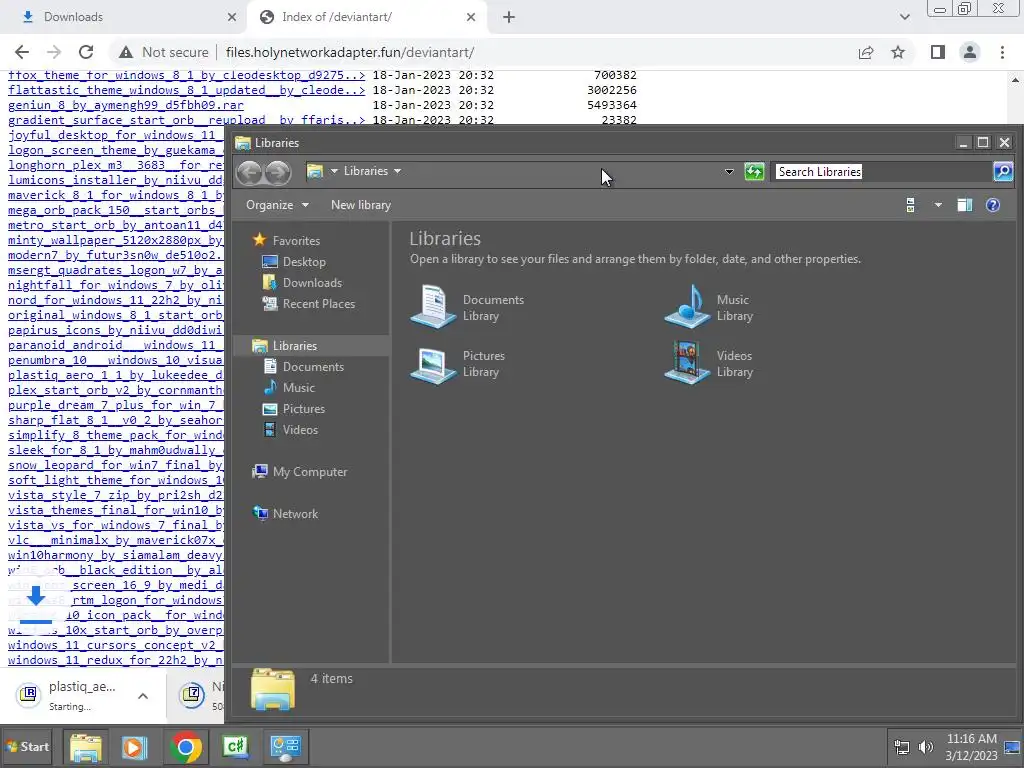Click the share page icon in Chrome

[x=866, y=52]
